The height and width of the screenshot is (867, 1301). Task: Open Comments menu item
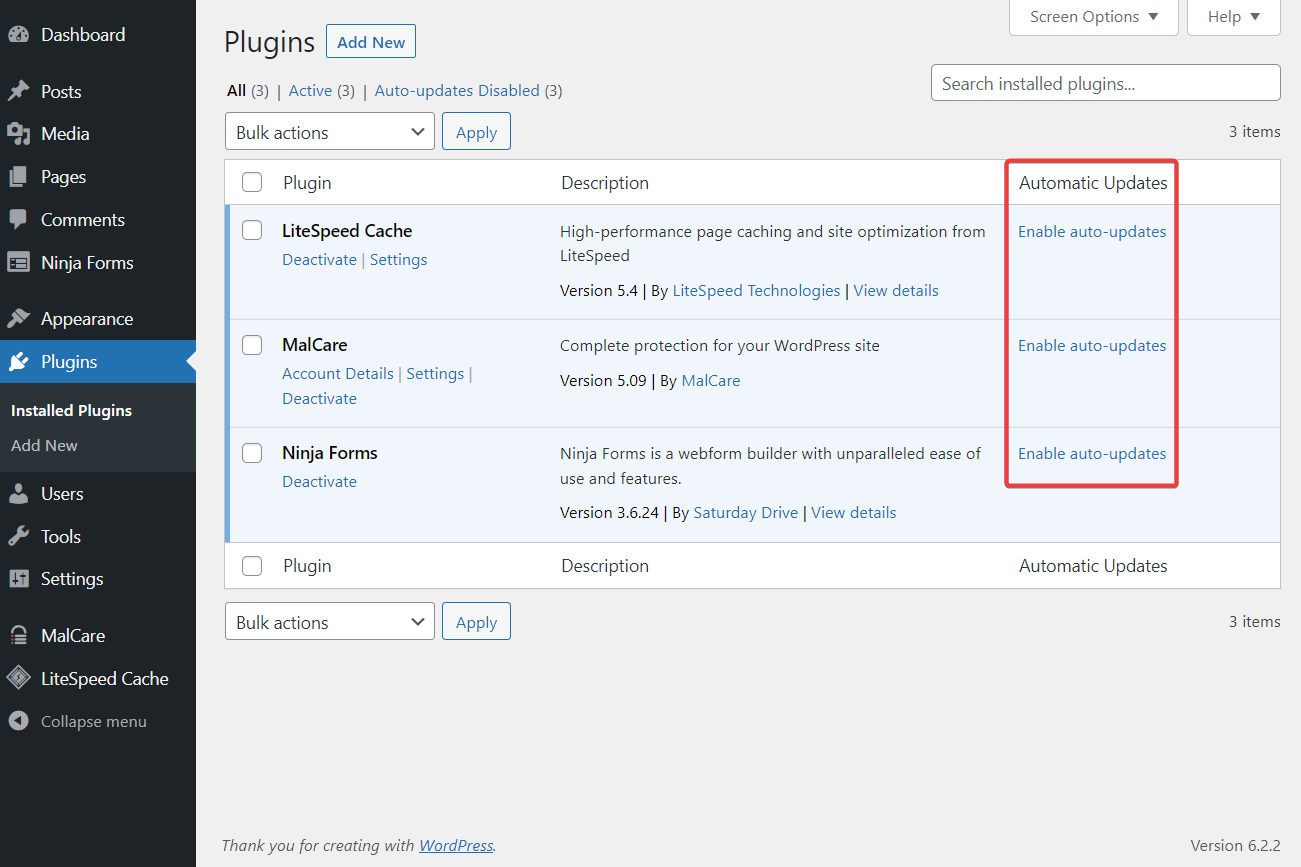98,220
